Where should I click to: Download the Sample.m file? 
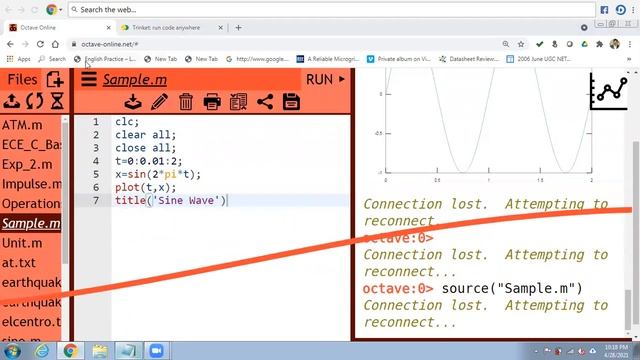click(133, 102)
